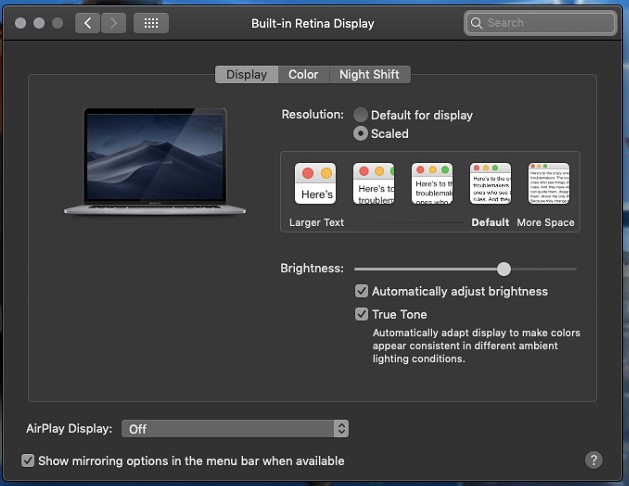The image size is (629, 486).
Task: Pick the middle scaled resolution thumbnail
Action: click(432, 184)
